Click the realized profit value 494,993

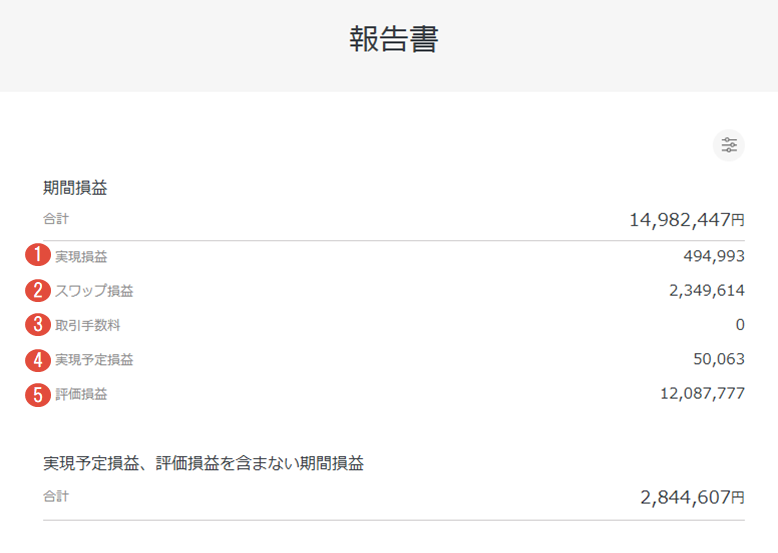(x=714, y=256)
